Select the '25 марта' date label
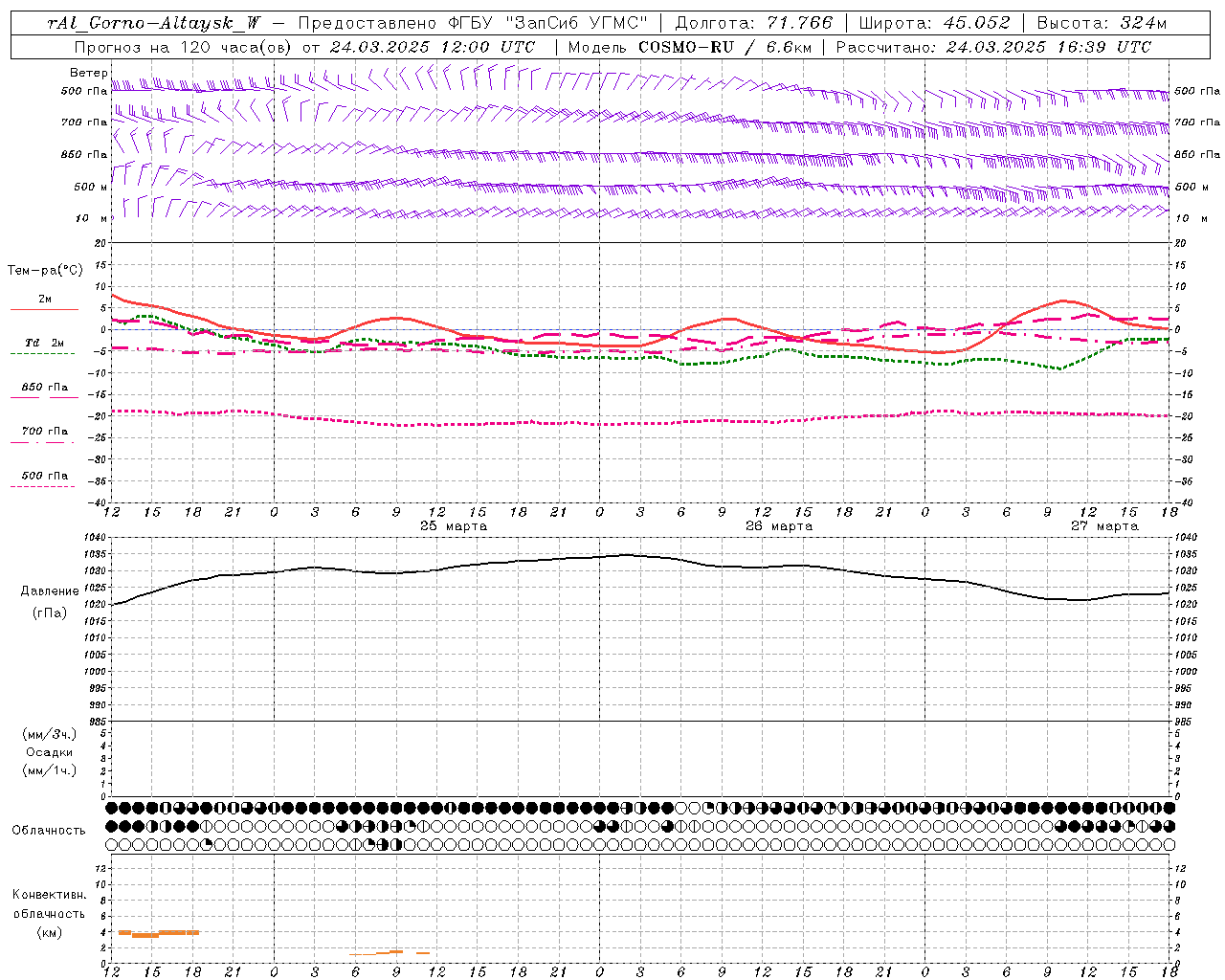Viewport: 1225px width, 980px height. 454,526
